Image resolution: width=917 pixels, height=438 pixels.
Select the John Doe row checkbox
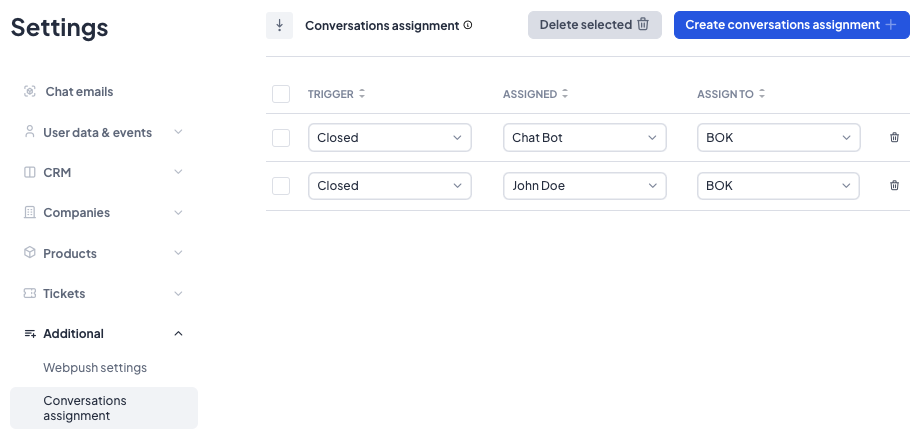pyautogui.click(x=281, y=186)
